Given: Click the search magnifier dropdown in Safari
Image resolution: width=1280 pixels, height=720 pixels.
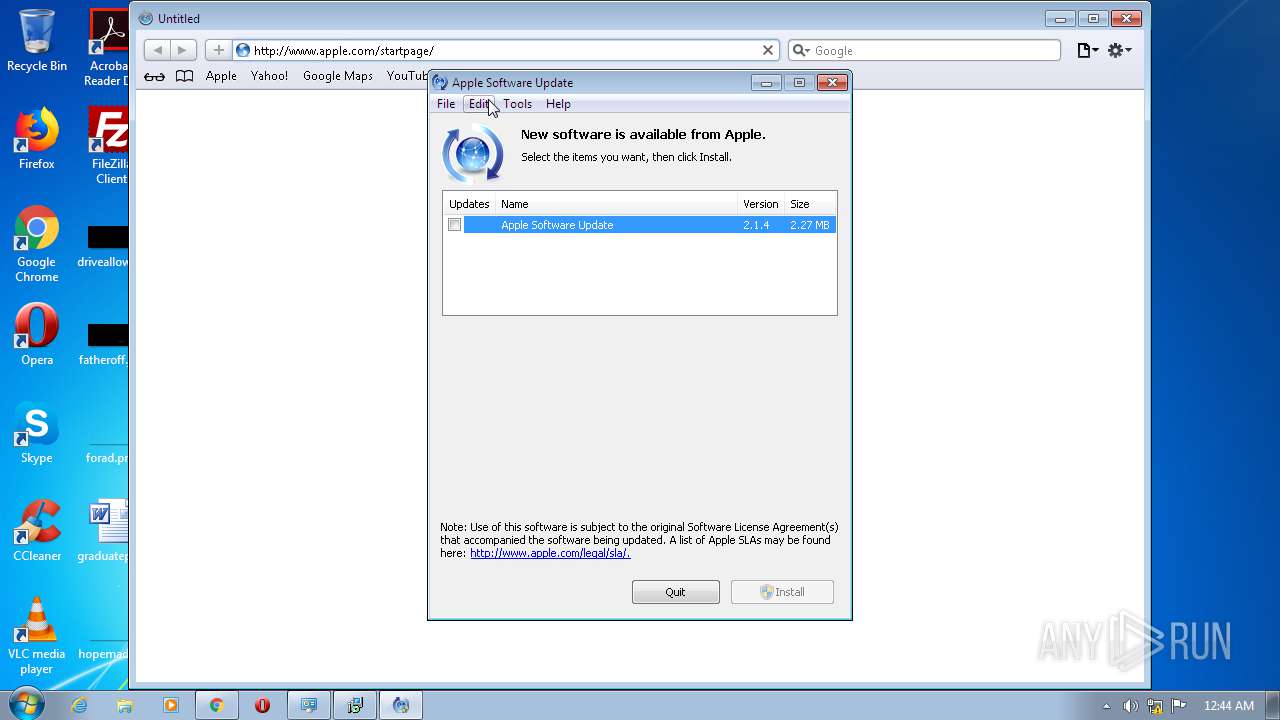Looking at the screenshot, I should [x=801, y=50].
